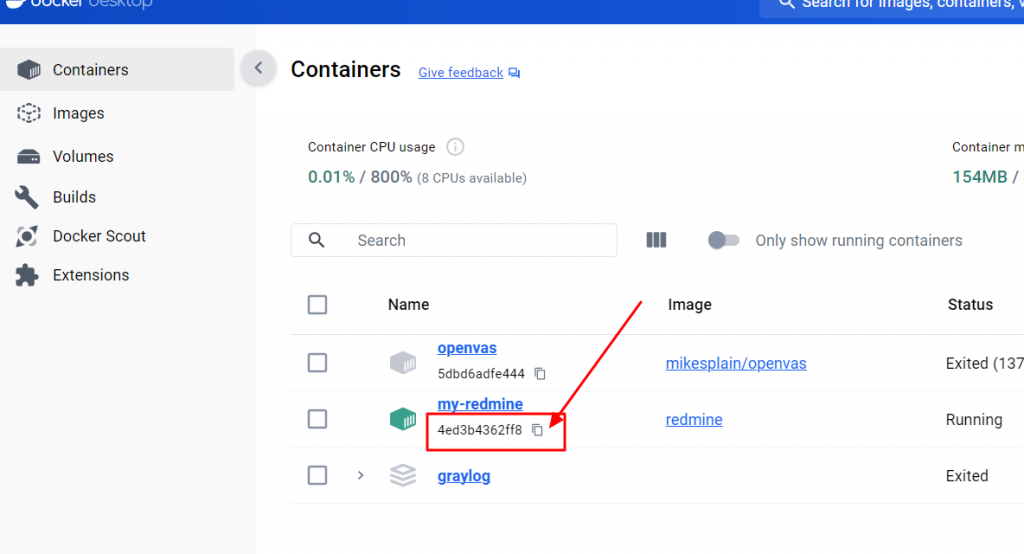Collapse the sidebar with chevron button
This screenshot has height=554, width=1024.
(259, 68)
